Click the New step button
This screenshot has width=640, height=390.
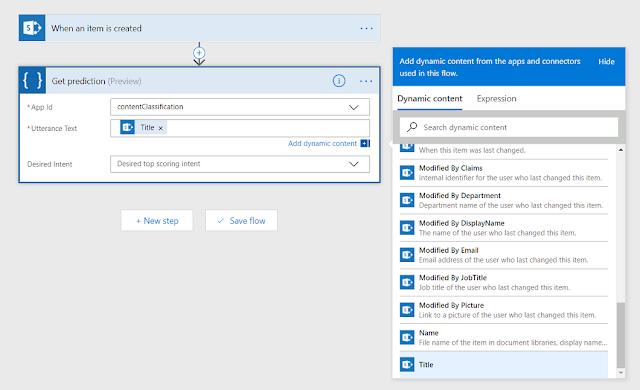coord(157,221)
